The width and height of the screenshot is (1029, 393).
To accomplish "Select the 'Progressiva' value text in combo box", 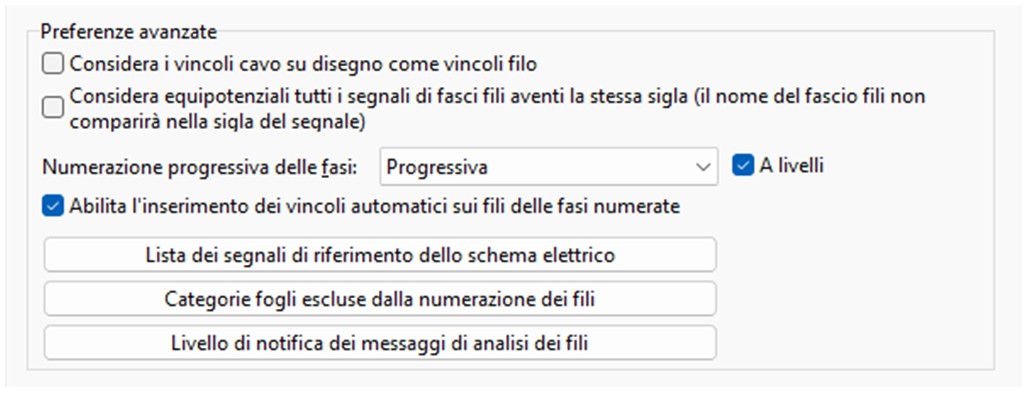I will pos(437,167).
